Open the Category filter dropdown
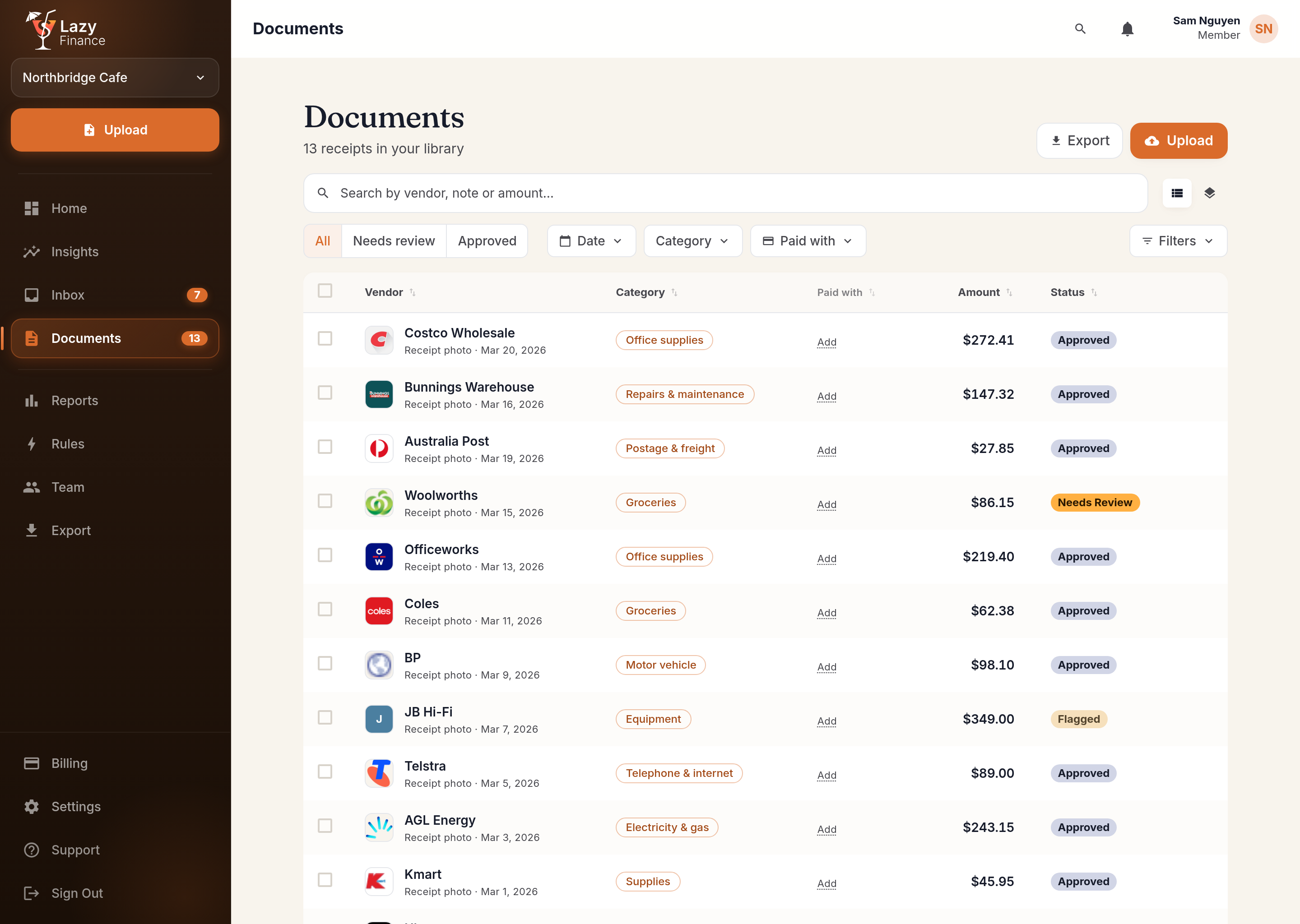Viewport: 1300px width, 924px height. click(693, 241)
